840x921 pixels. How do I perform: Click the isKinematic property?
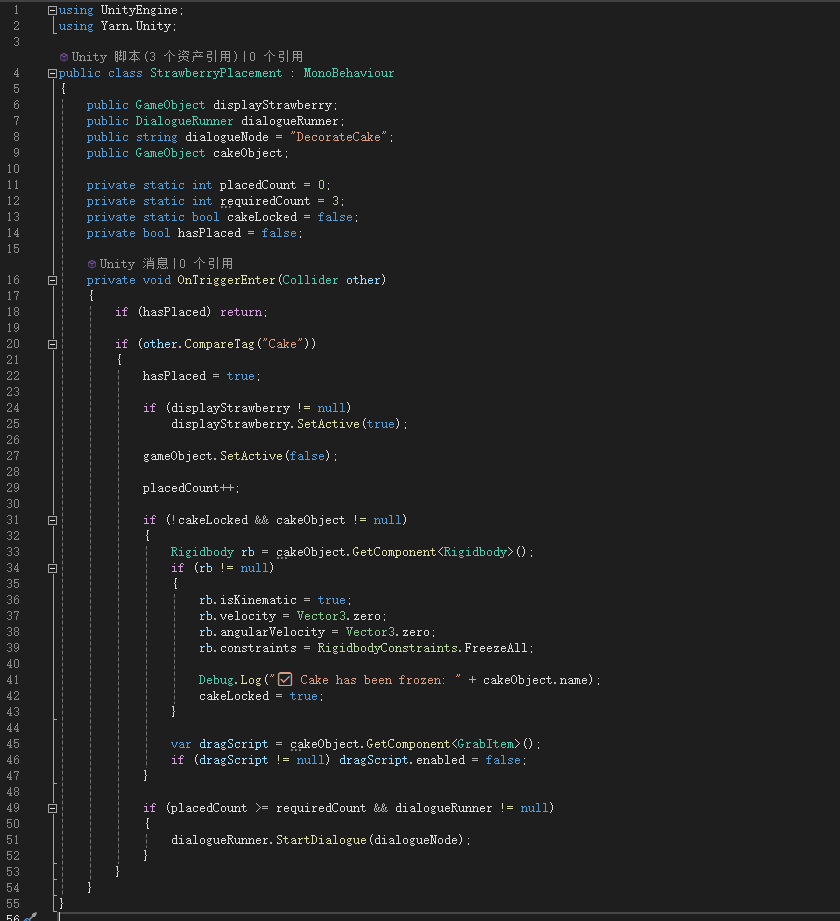258,600
